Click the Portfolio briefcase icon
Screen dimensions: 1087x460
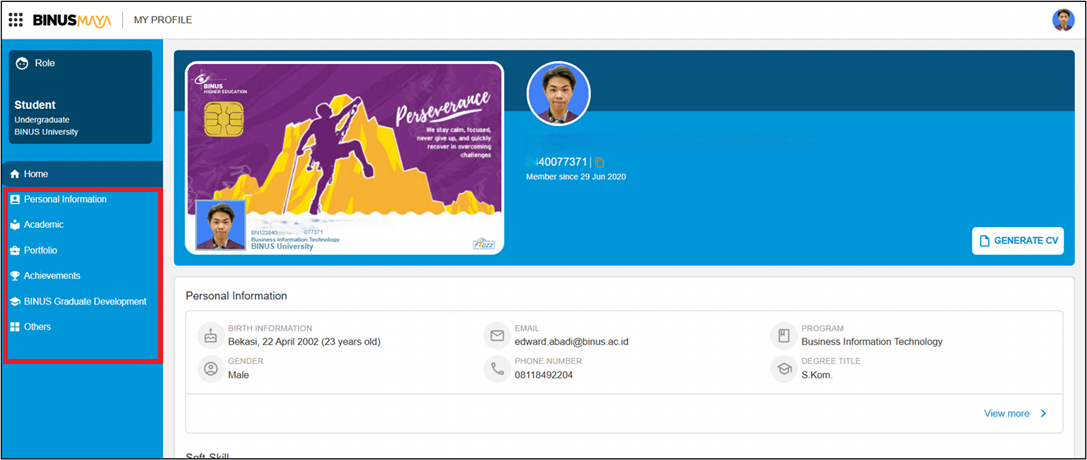tap(15, 251)
